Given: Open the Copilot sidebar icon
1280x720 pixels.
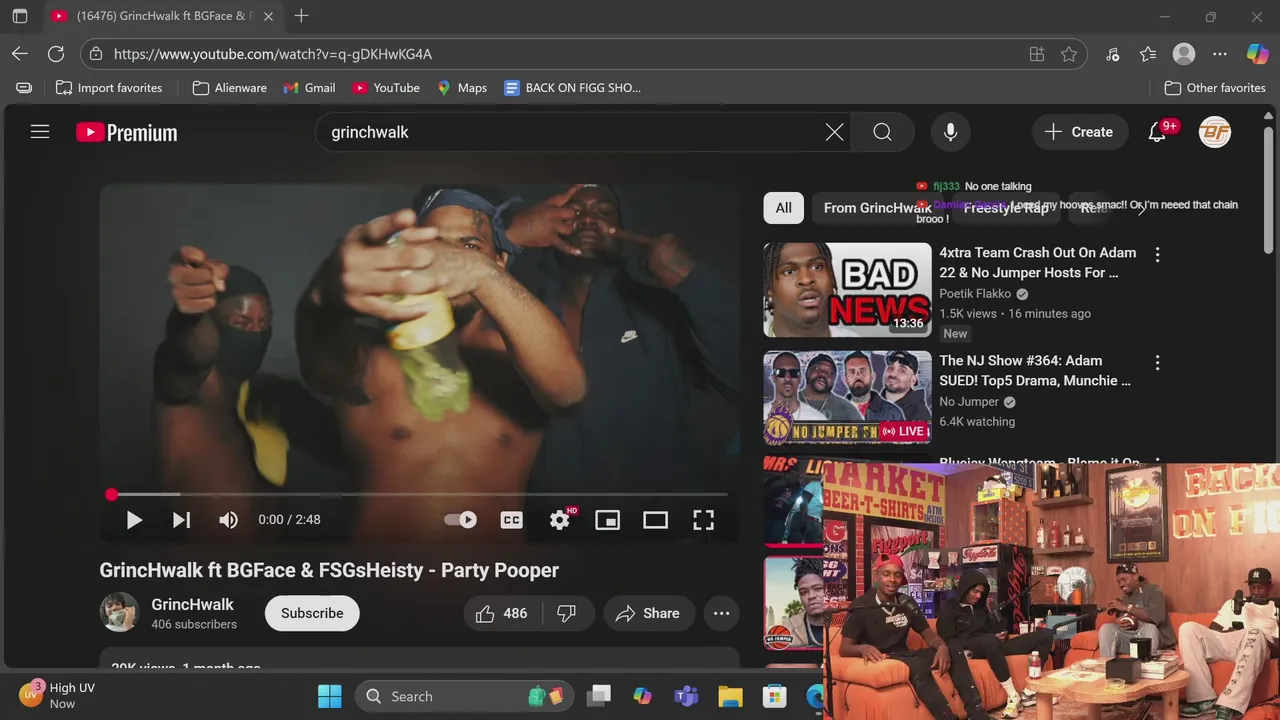Looking at the screenshot, I should click(x=1257, y=54).
